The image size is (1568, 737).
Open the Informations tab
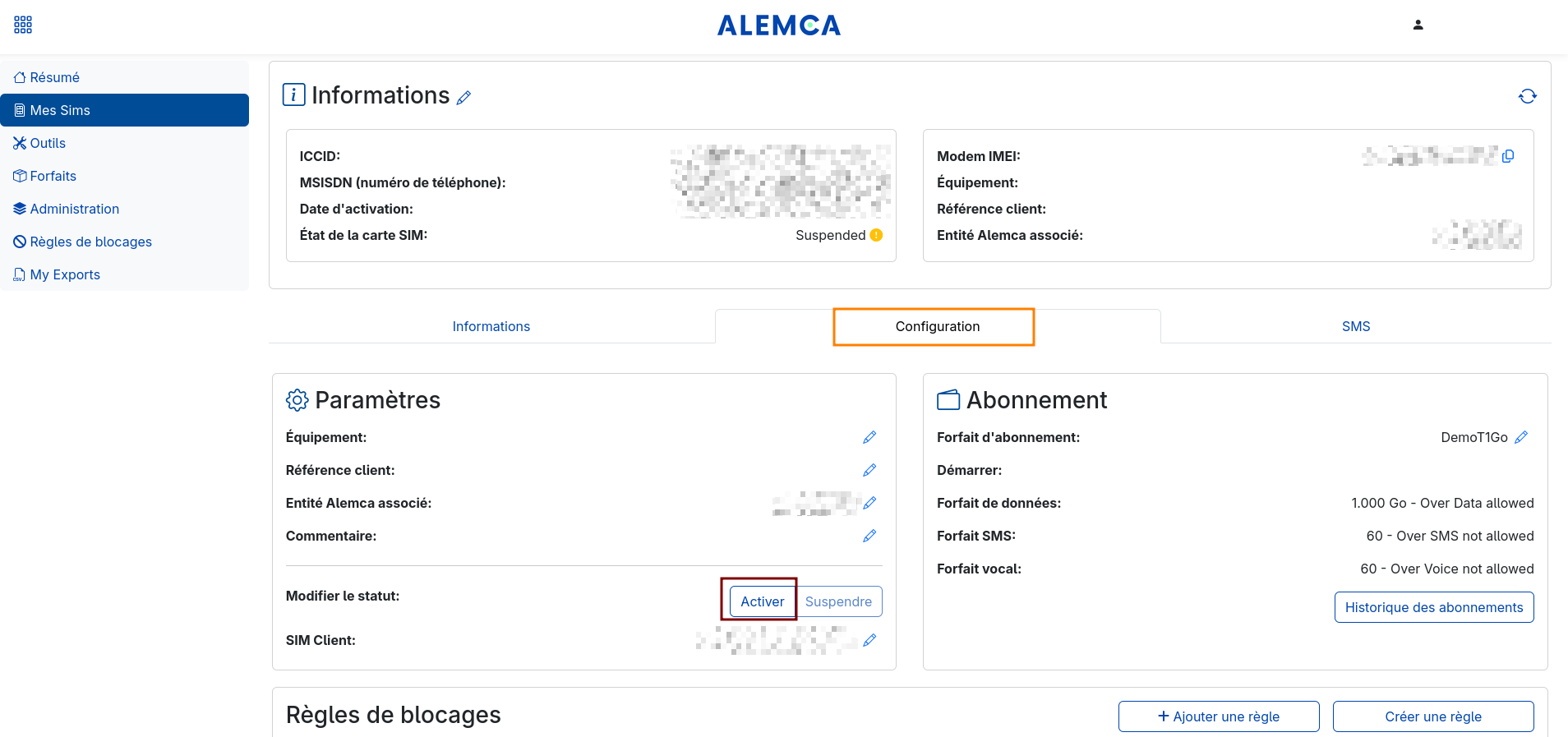click(491, 326)
